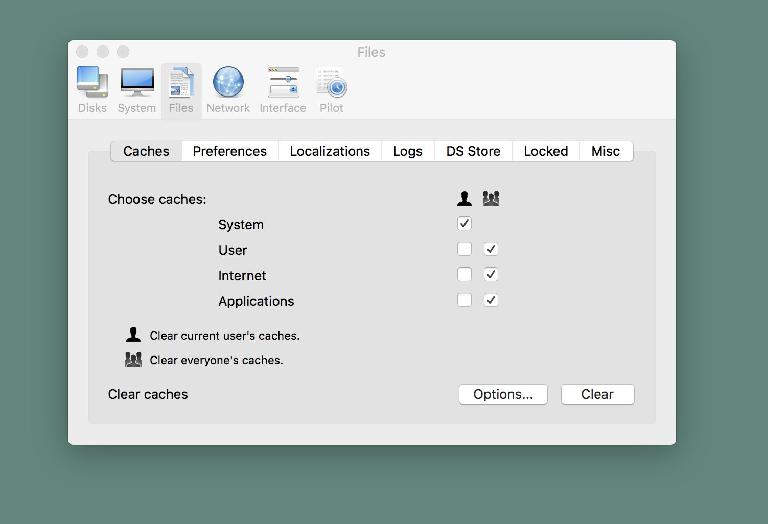Click the single-user column header icon
The width and height of the screenshot is (768, 524).
click(464, 198)
